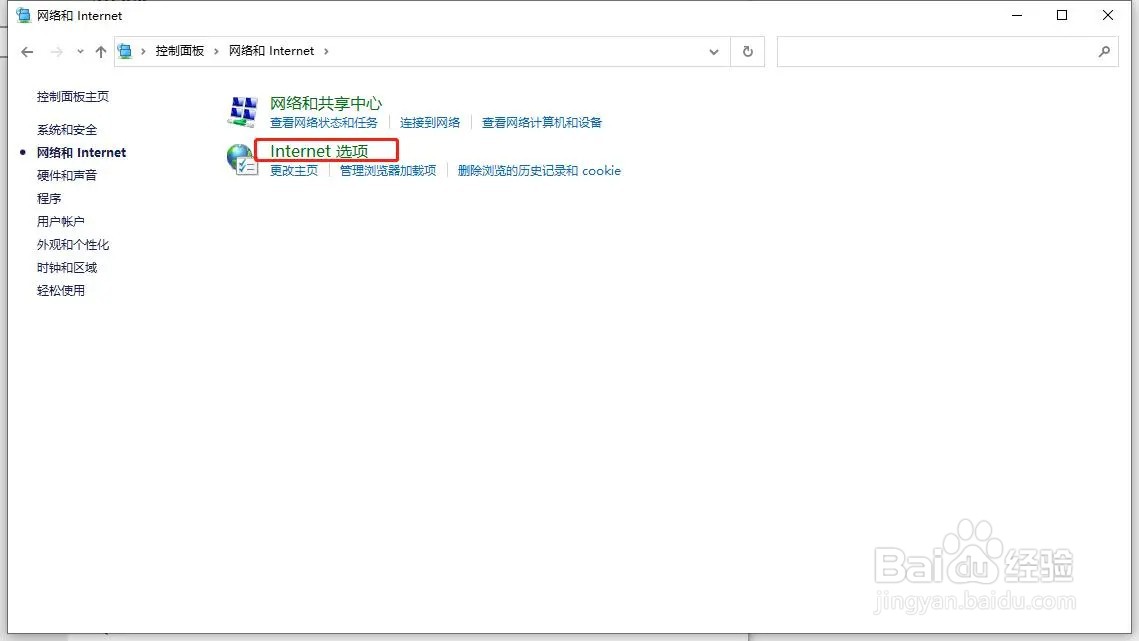Click 更改主页 link

[294, 171]
